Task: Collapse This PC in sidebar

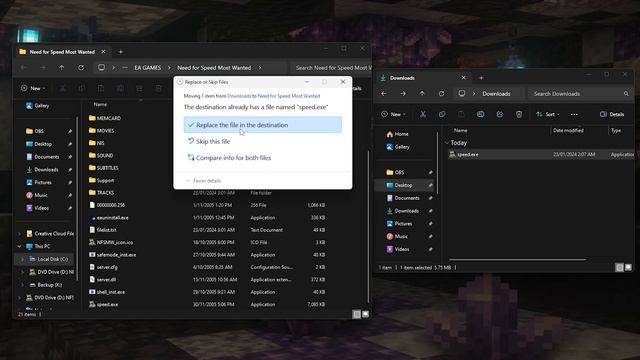Action: click(19, 246)
